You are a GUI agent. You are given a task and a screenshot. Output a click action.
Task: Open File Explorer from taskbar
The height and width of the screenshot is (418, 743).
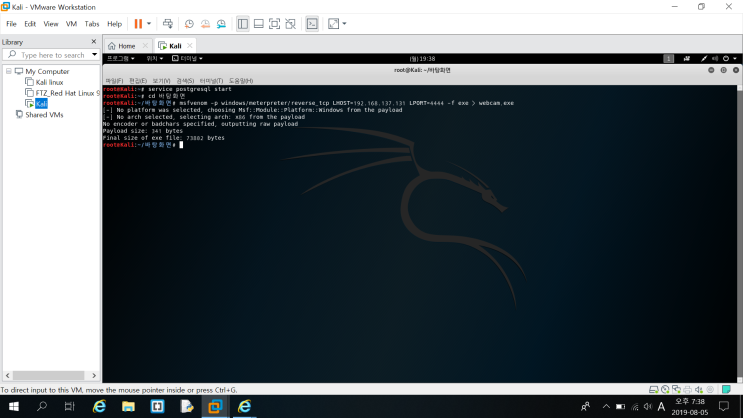coord(128,407)
